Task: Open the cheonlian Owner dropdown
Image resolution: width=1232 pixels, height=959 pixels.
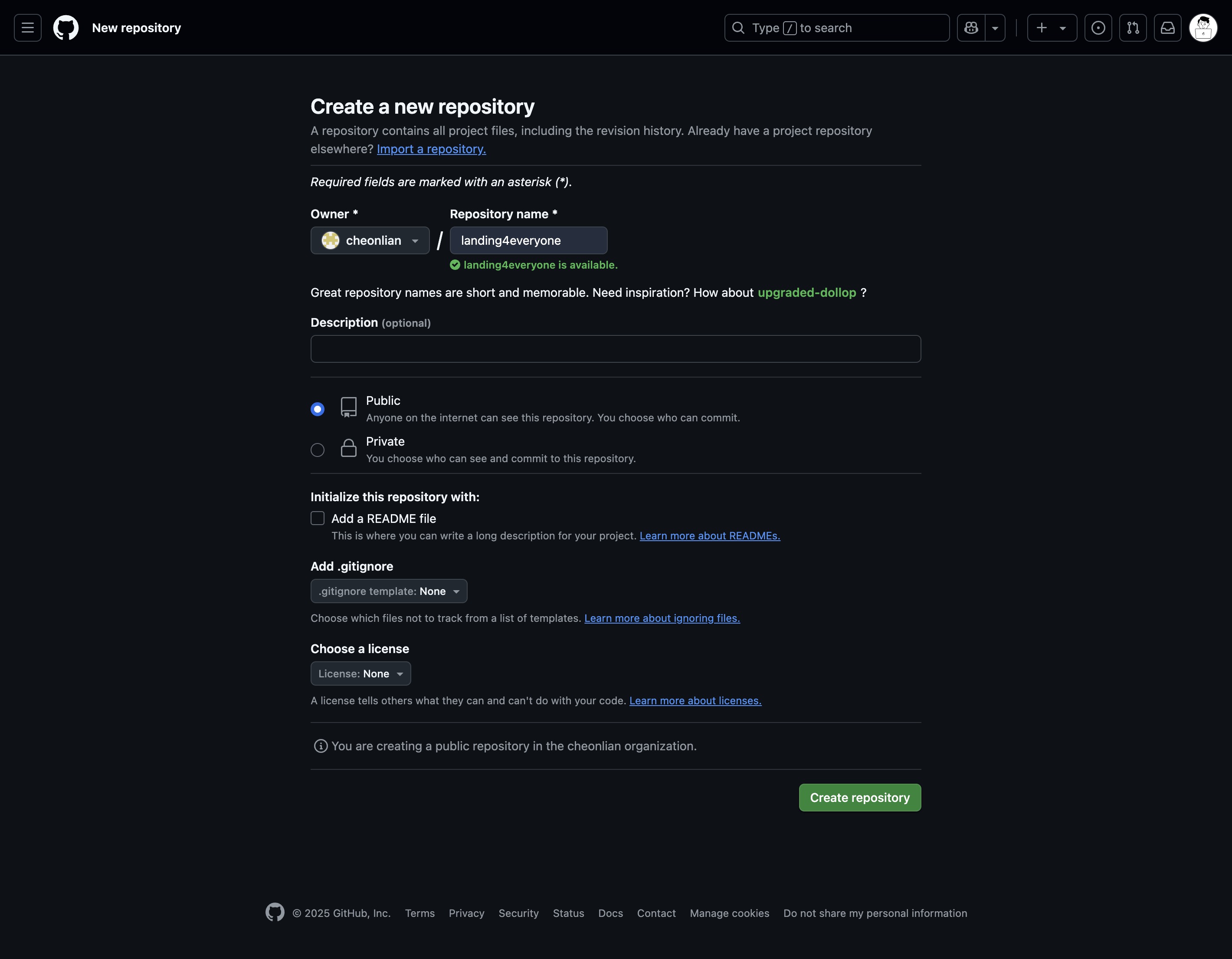Action: (370, 240)
